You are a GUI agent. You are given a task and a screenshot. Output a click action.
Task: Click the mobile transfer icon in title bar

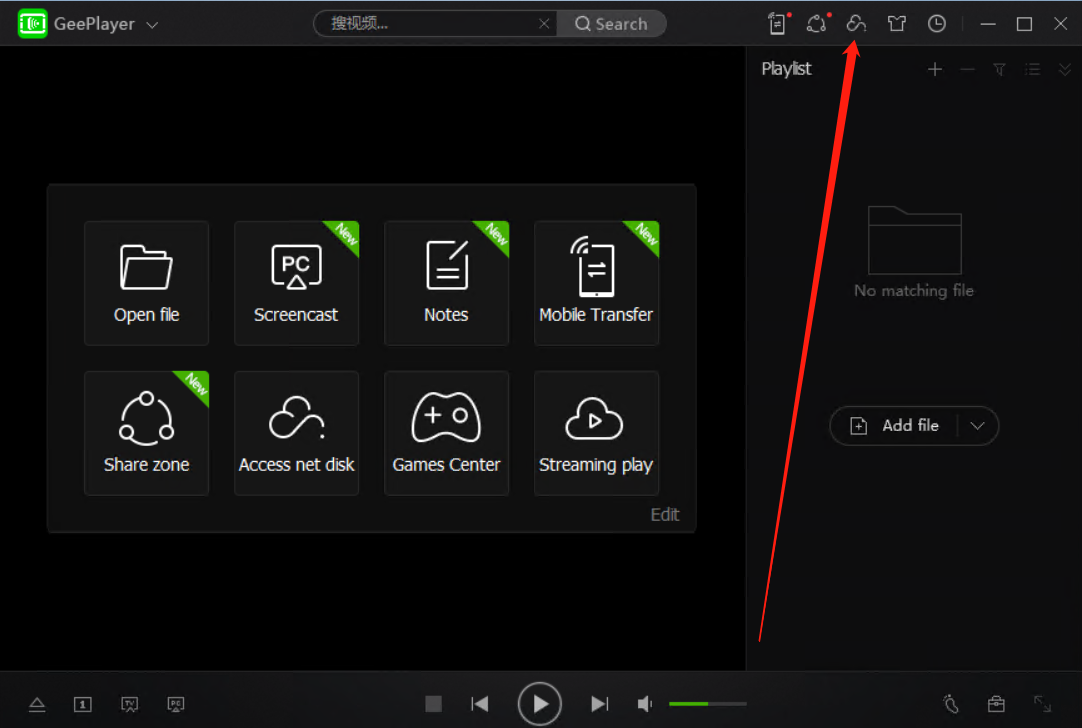click(x=777, y=24)
